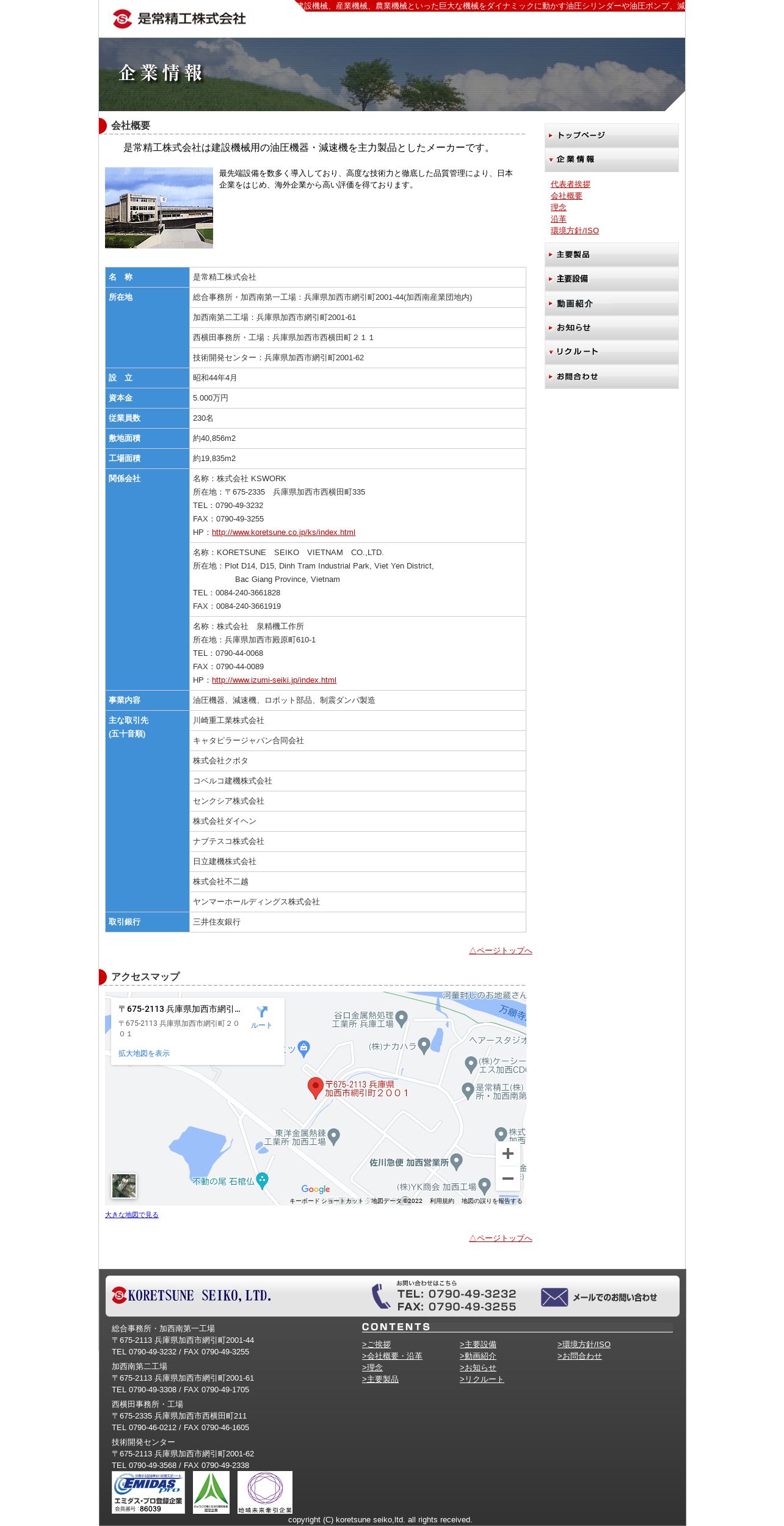Open the 動画紹介 sidebar menu item
This screenshot has height=1526, width=784.
point(611,303)
